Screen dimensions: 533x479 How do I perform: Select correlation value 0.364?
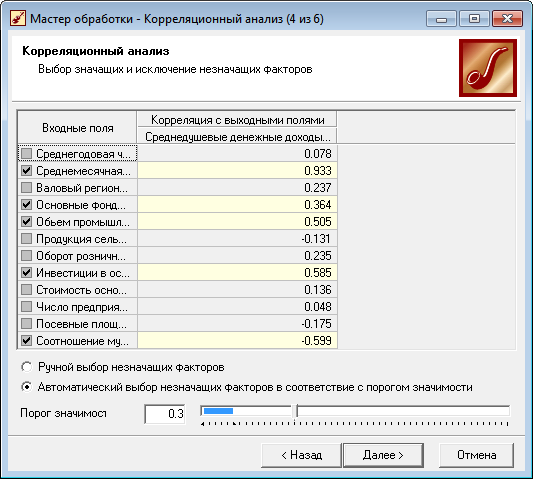[237, 204]
